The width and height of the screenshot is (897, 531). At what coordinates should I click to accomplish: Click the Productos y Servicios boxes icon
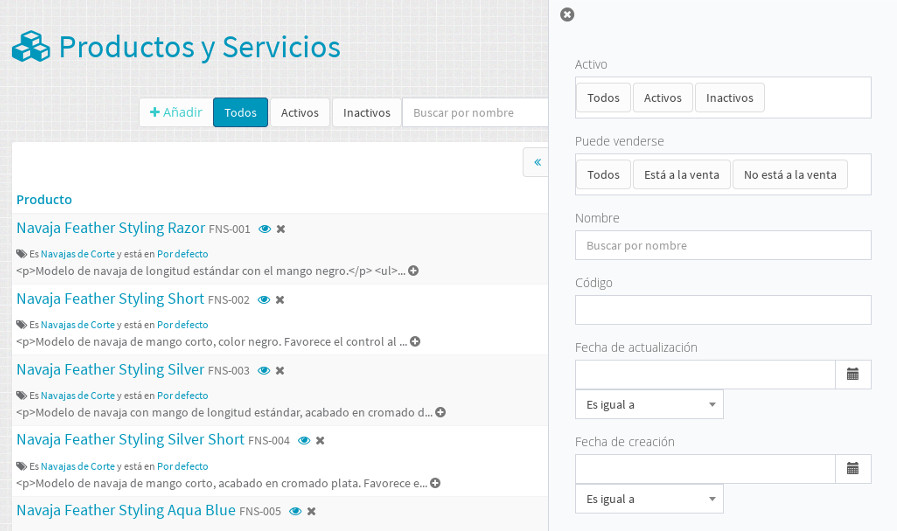(31, 46)
